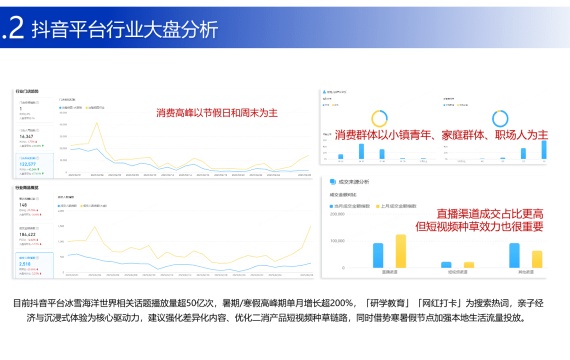The width and height of the screenshot is (570, 360).
Task: Open the 184,422 metric card
Action: (35, 236)
